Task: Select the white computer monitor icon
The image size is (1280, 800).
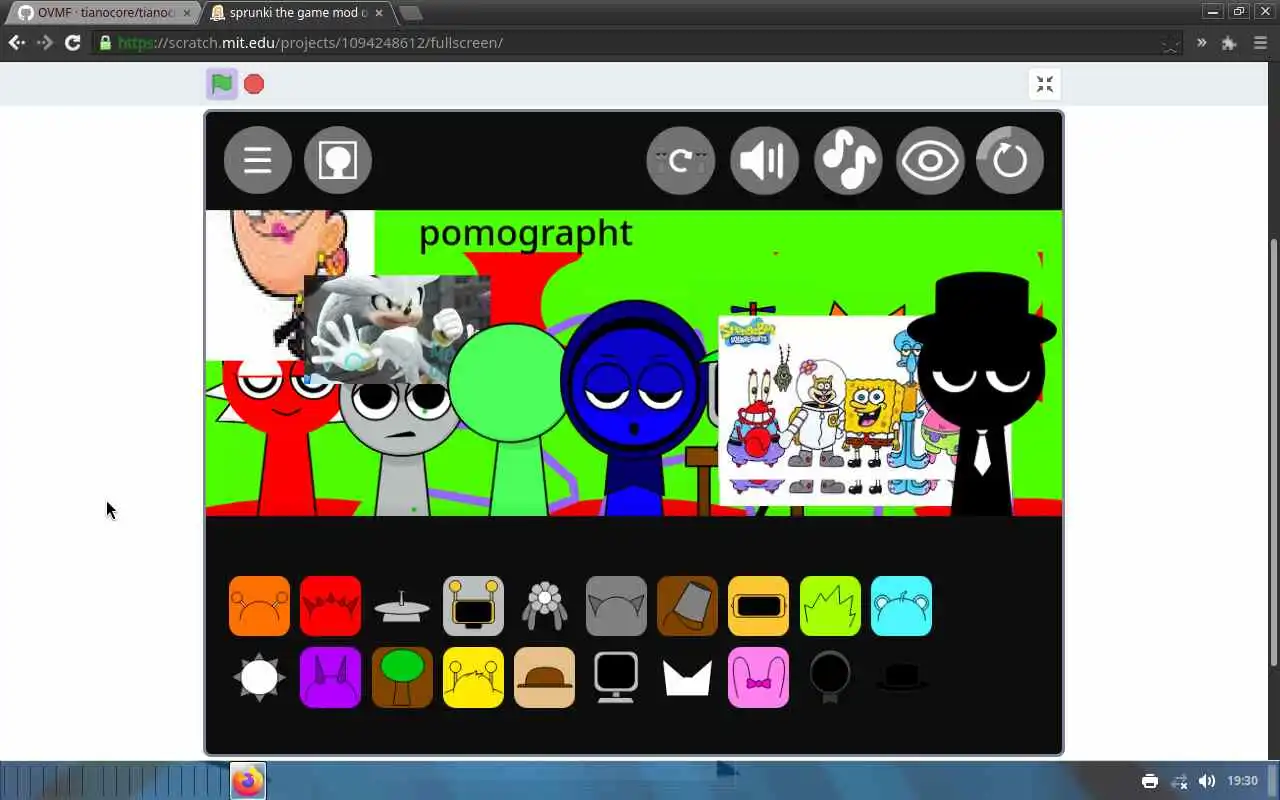Action: [616, 677]
